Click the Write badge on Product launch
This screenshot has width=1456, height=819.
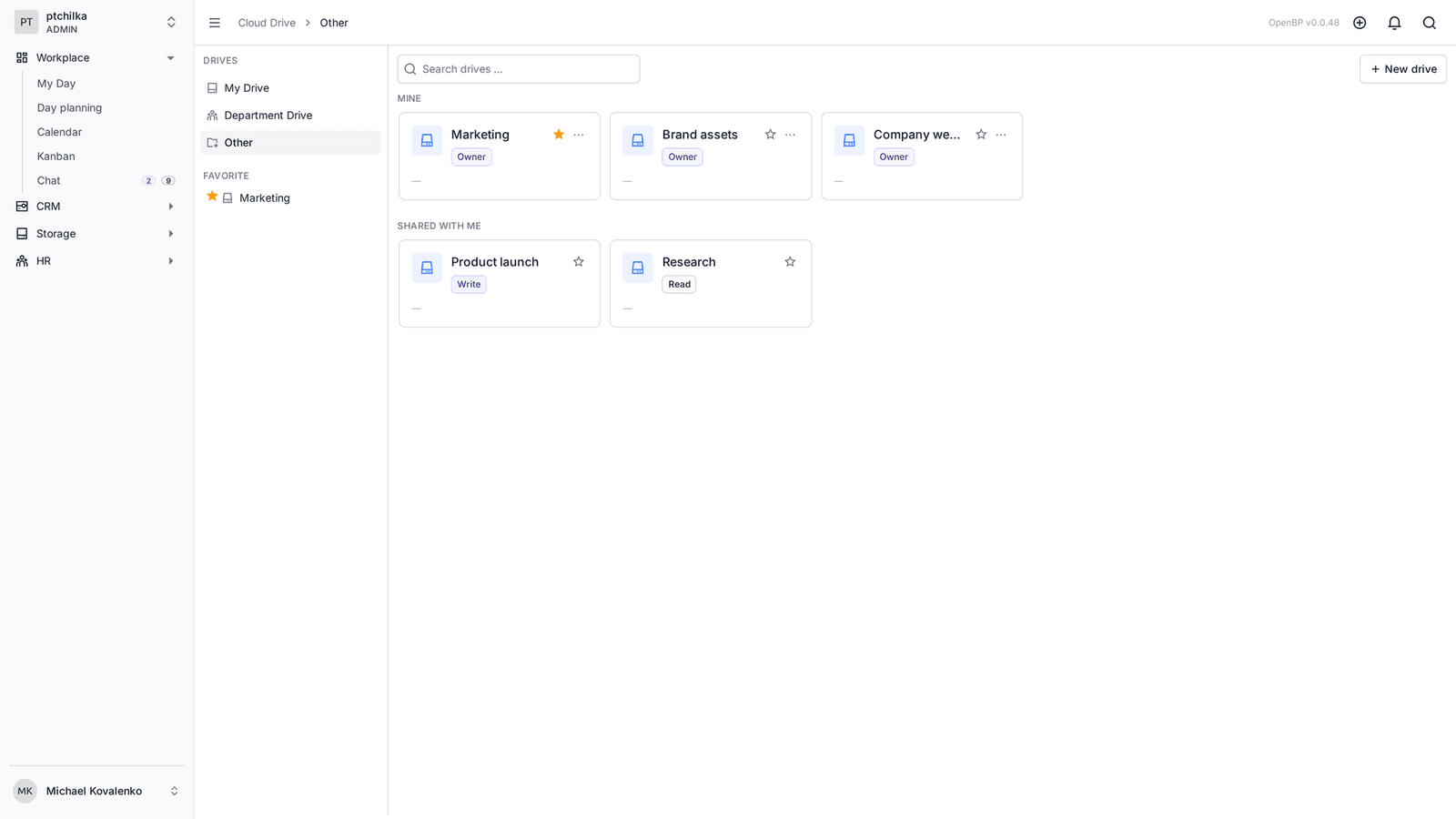[469, 285]
